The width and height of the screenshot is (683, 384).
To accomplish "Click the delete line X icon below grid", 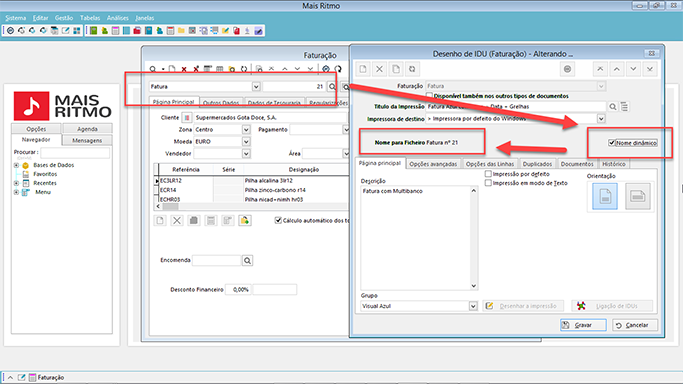I will 177,221.
